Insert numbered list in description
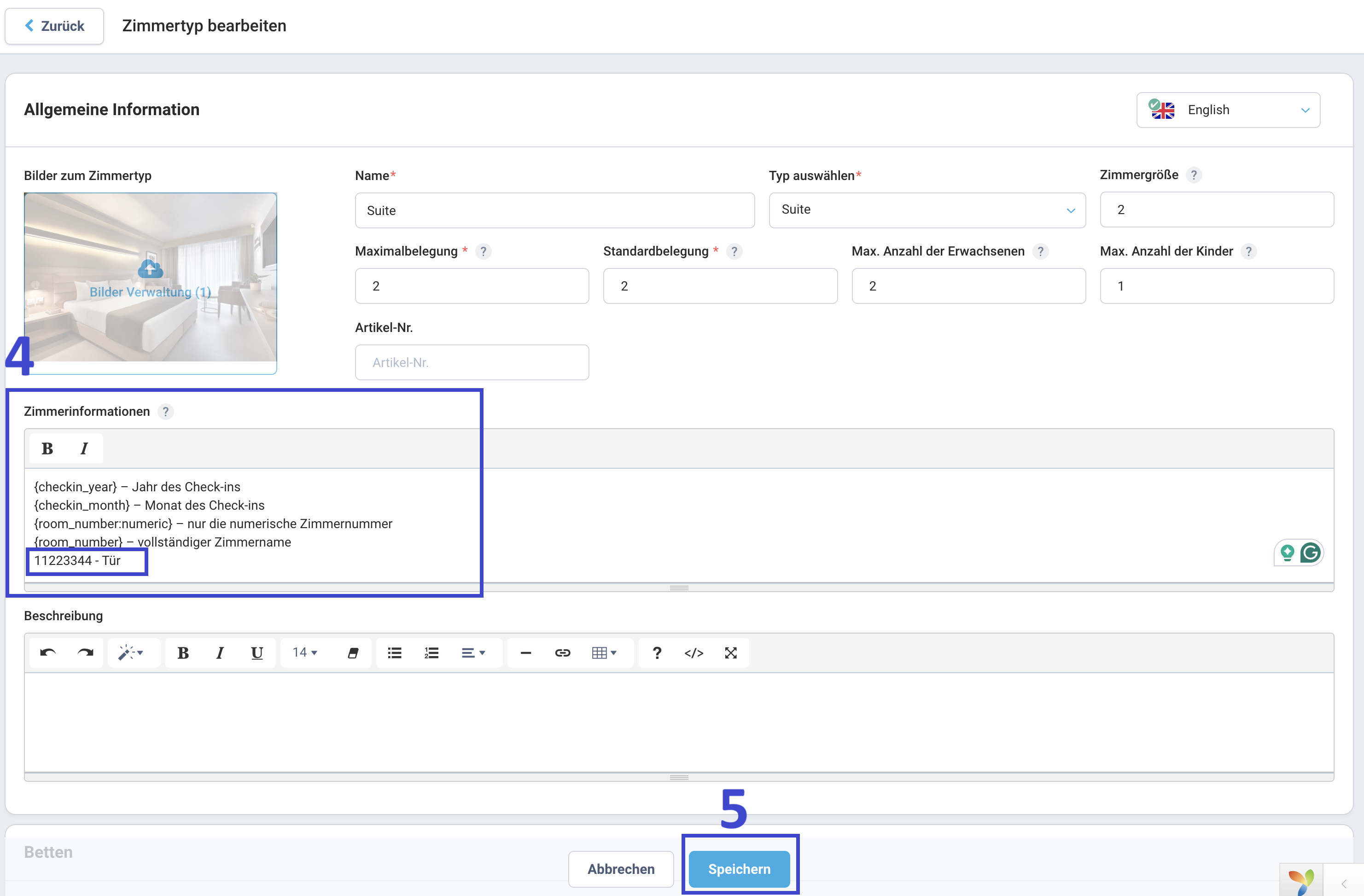1364x896 pixels. point(431,652)
